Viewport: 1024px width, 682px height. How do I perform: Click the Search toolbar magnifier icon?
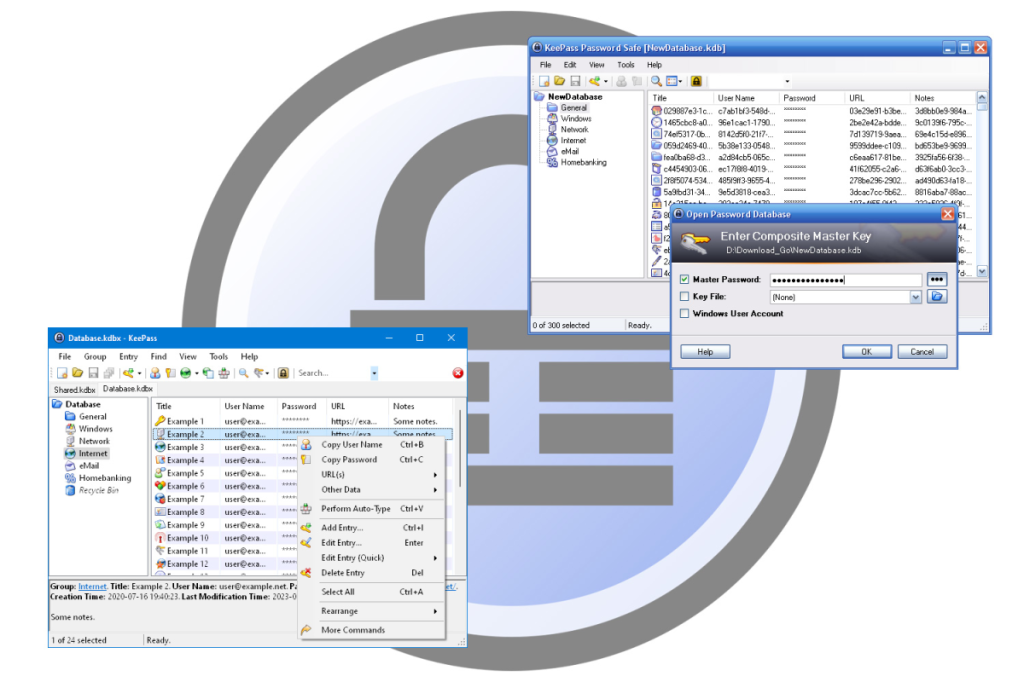point(244,373)
